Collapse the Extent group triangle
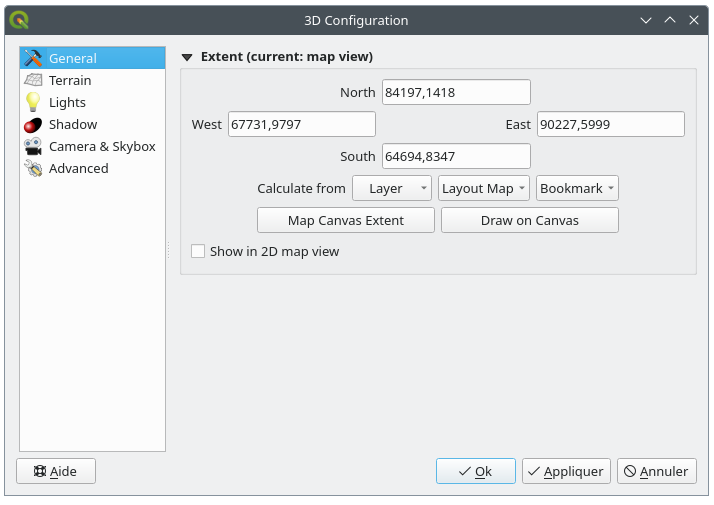 [x=187, y=57]
